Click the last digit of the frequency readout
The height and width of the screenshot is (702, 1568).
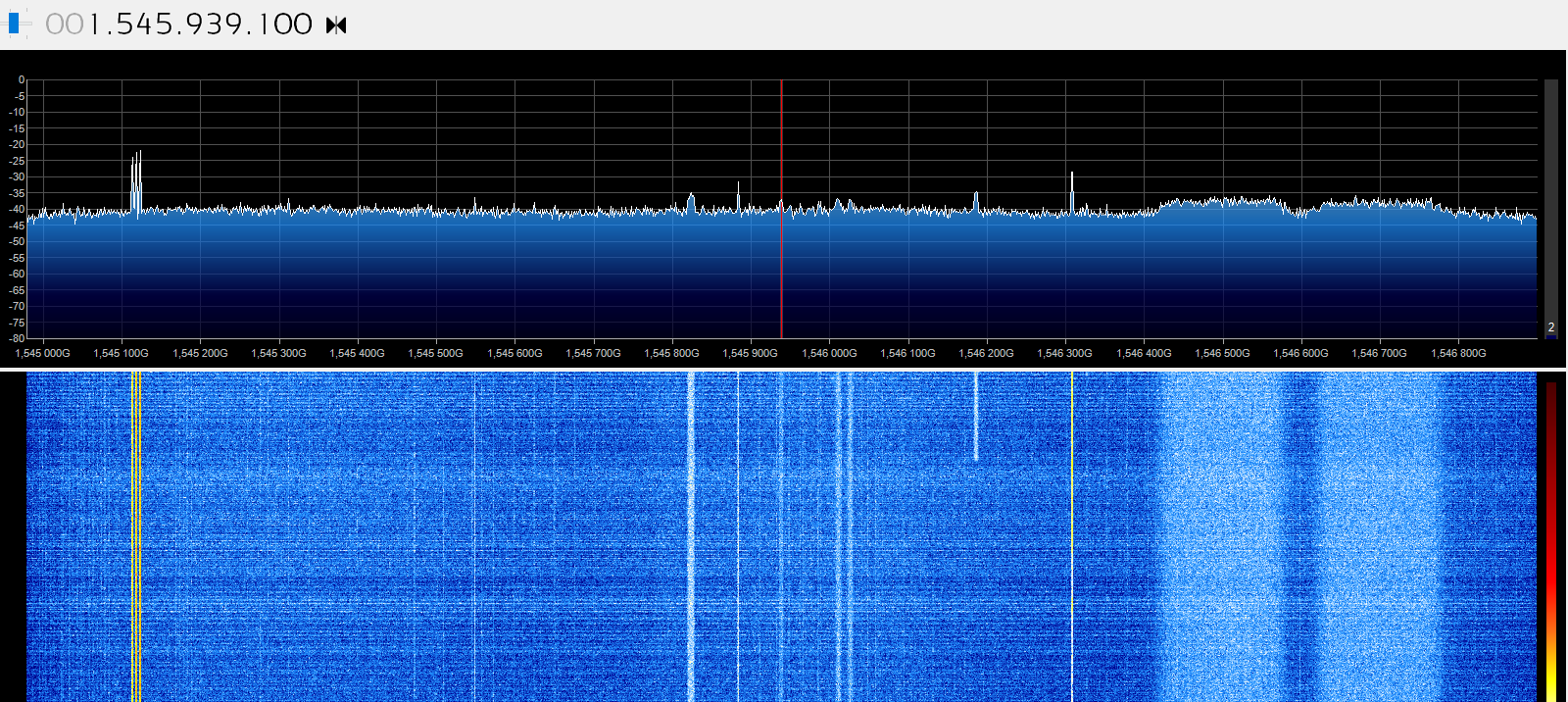point(302,25)
